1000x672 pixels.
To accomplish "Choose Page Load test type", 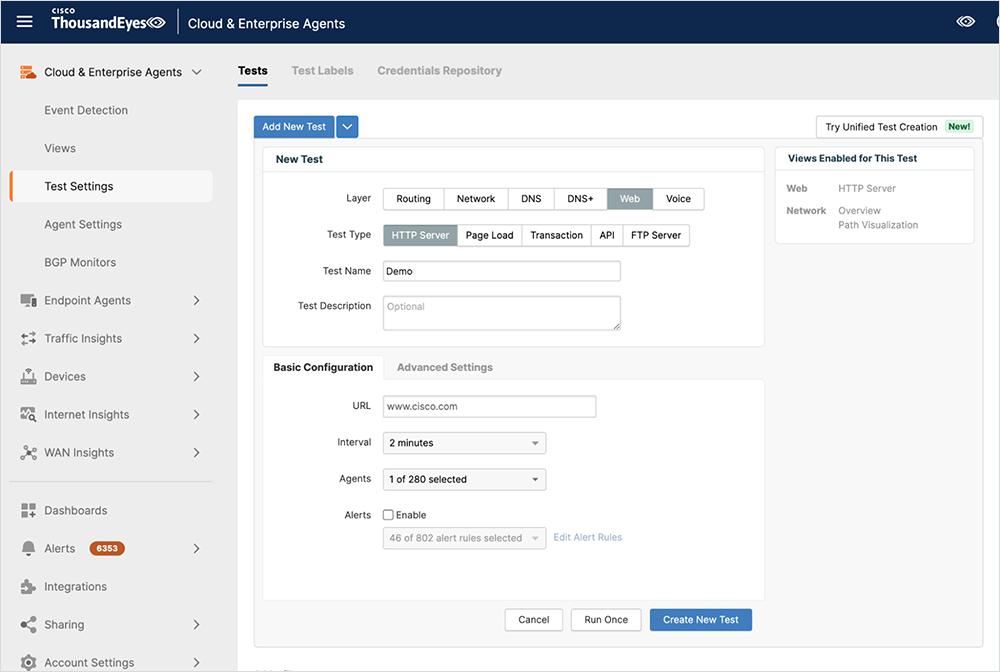I will pyautogui.click(x=489, y=235).
